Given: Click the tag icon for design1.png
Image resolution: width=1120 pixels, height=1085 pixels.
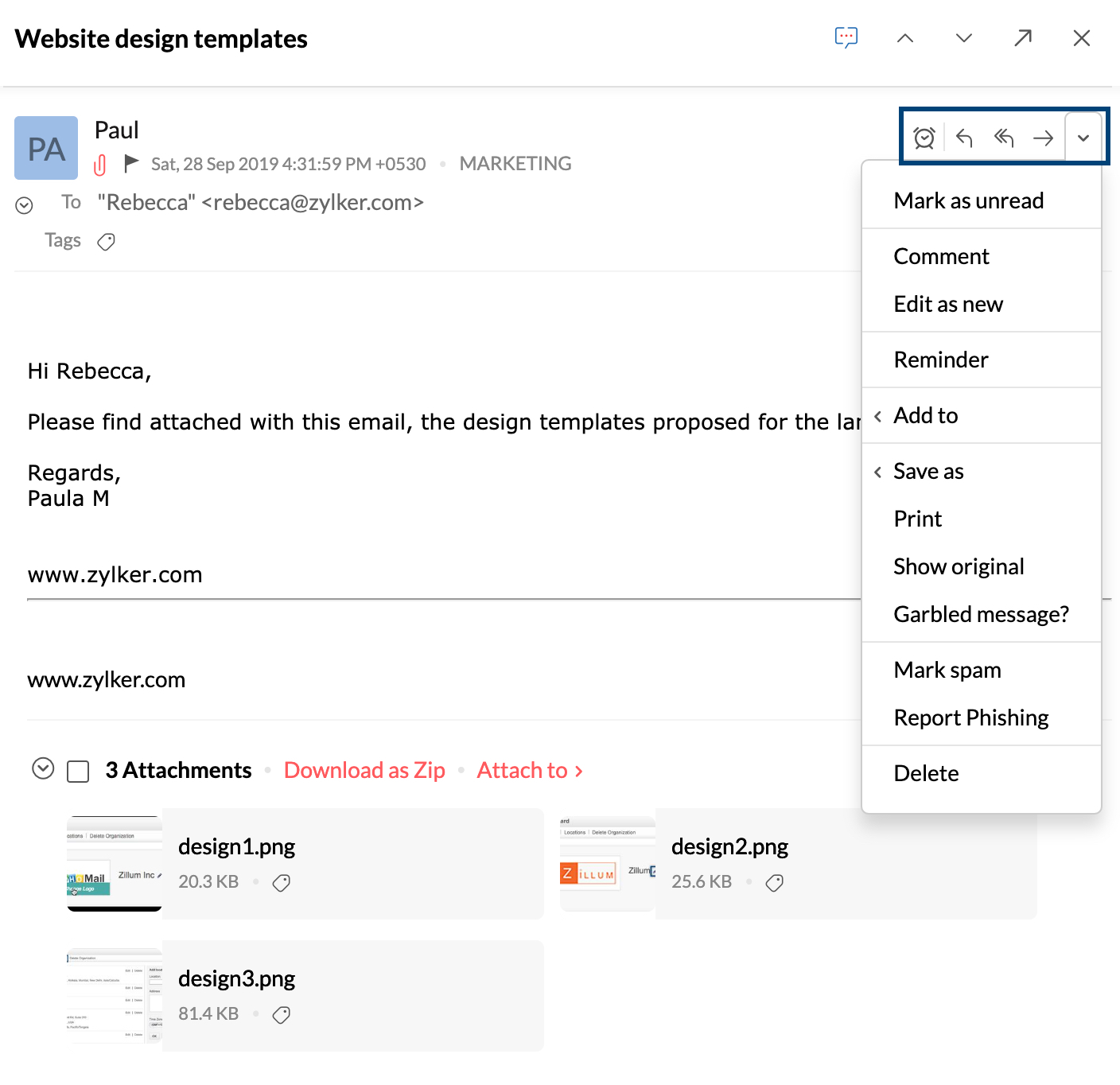Looking at the screenshot, I should click(282, 882).
